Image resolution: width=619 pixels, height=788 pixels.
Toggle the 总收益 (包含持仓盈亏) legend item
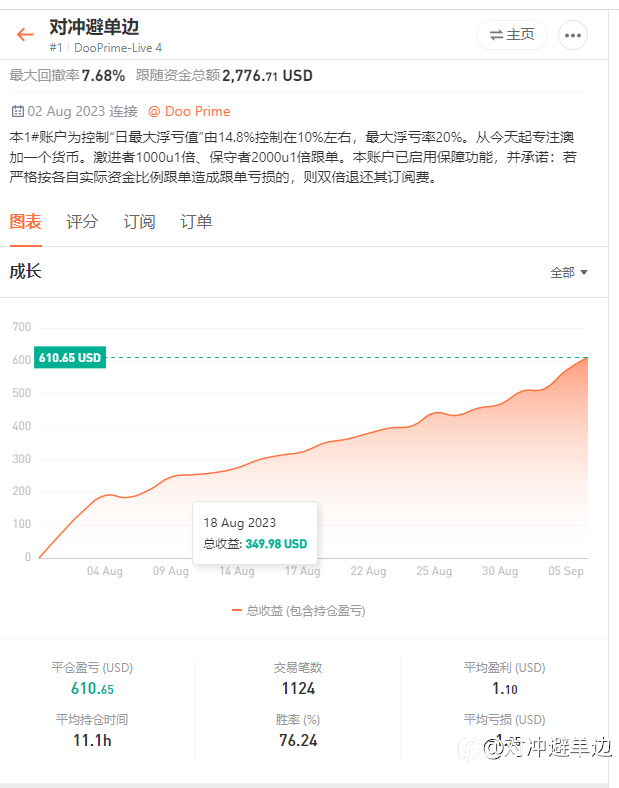click(298, 611)
